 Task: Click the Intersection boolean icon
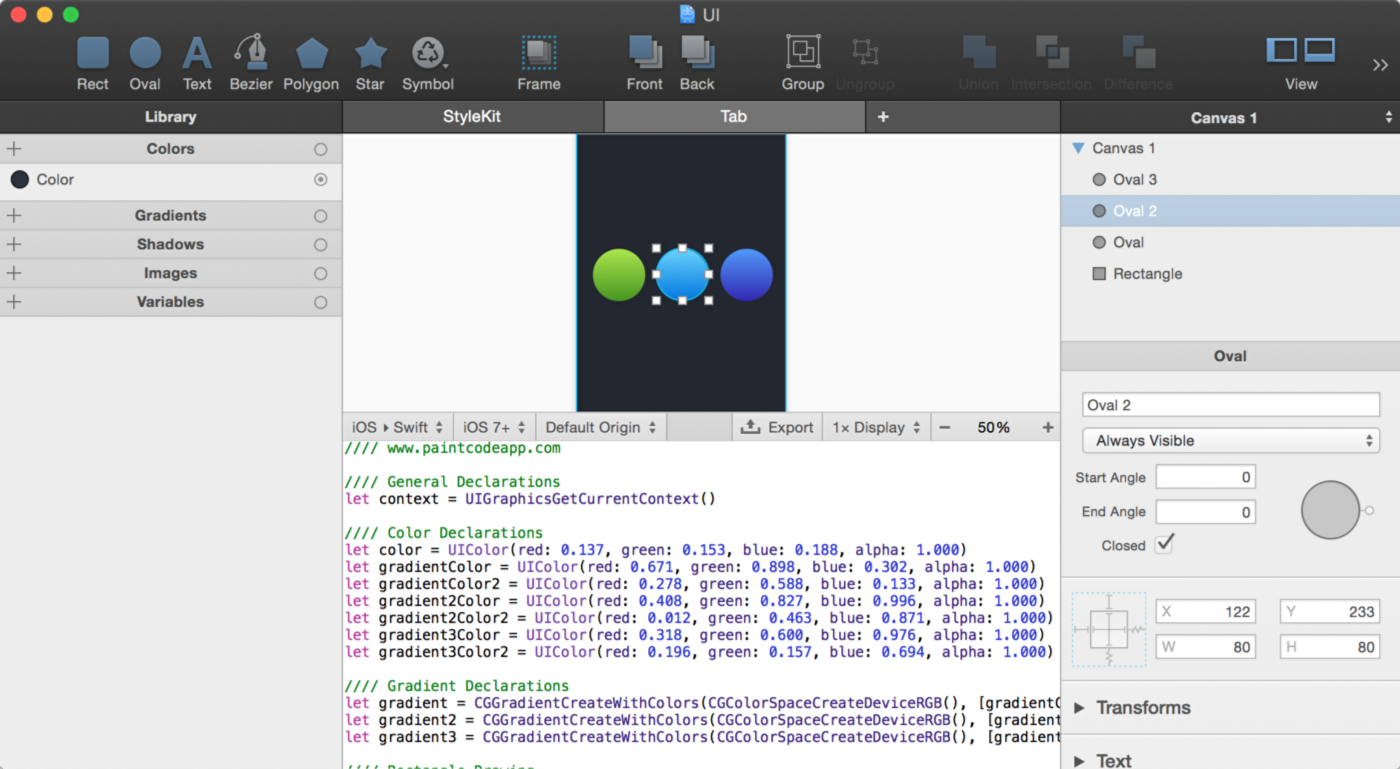point(1051,52)
